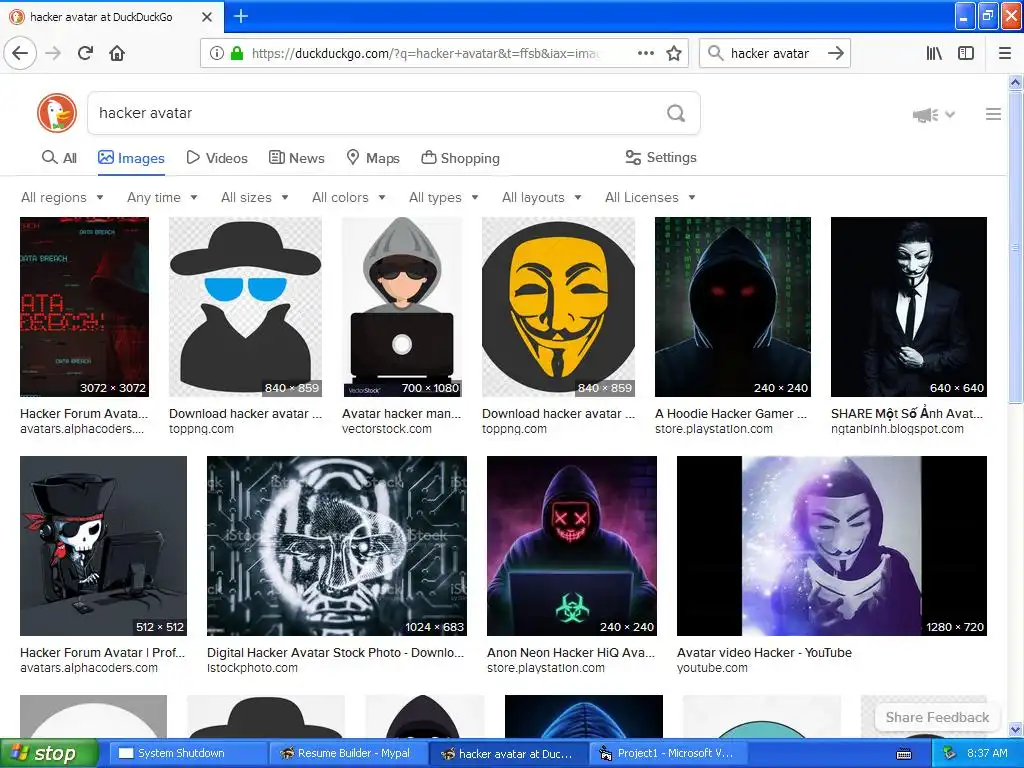Click the green secure padlock icon

point(236,53)
